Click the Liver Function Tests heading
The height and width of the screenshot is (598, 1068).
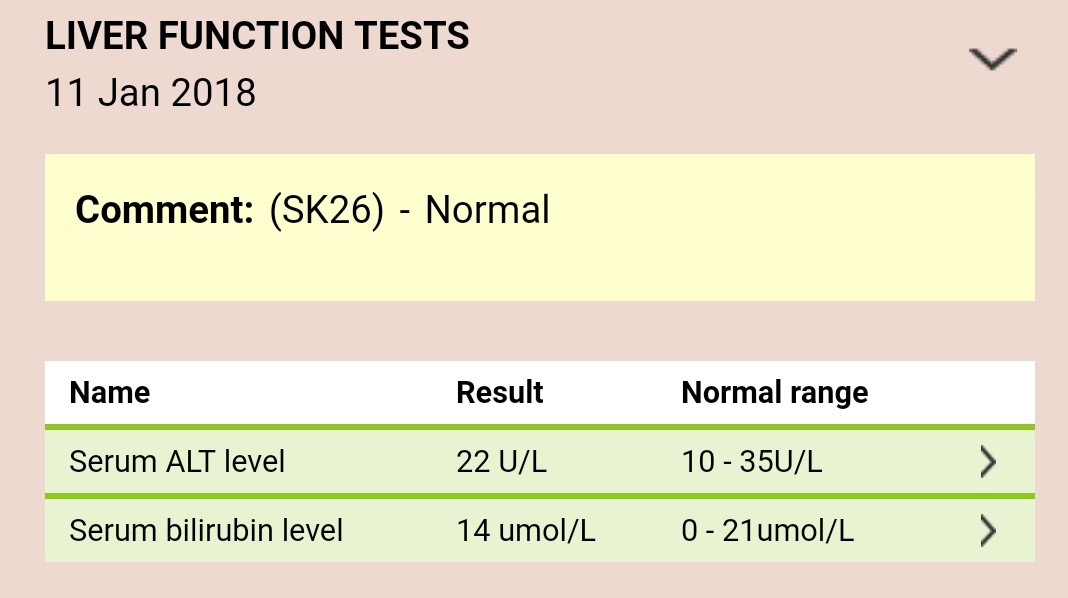click(x=257, y=36)
